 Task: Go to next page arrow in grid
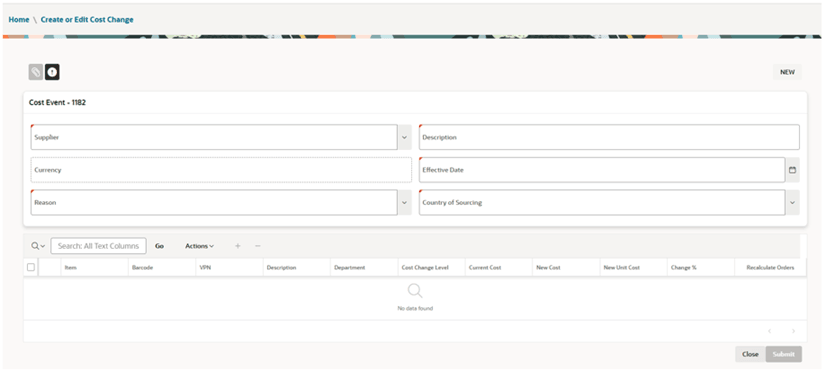[793, 331]
